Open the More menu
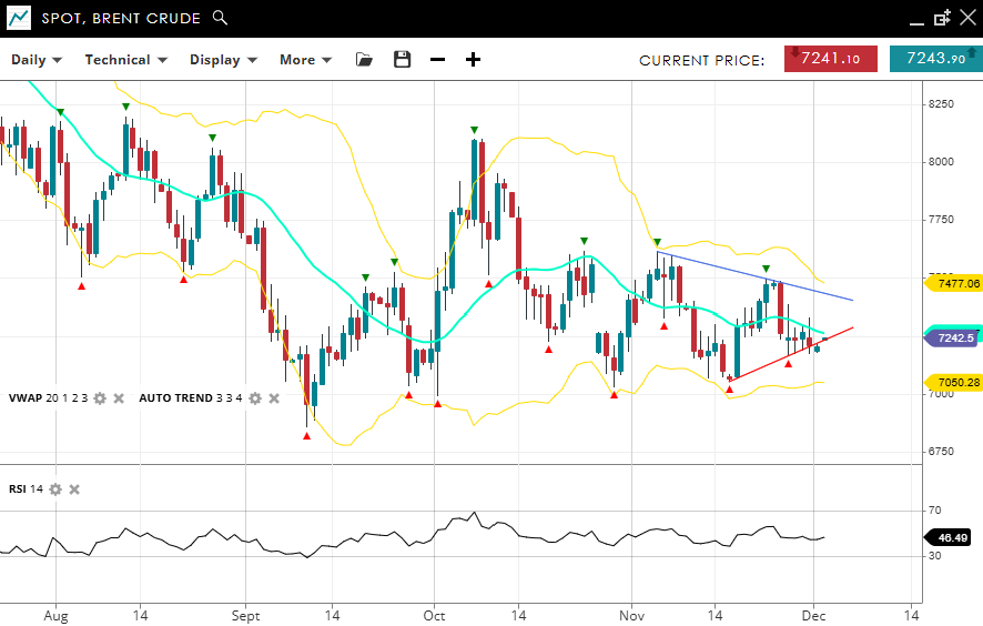This screenshot has height=626, width=983. 304,60
